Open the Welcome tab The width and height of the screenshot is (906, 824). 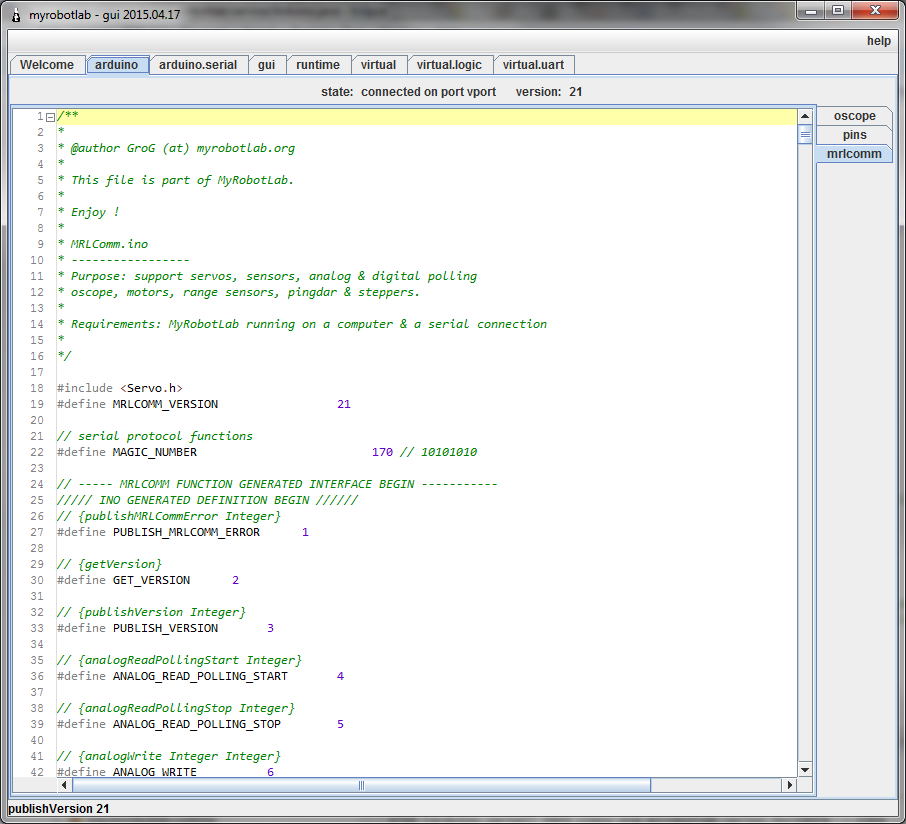47,65
